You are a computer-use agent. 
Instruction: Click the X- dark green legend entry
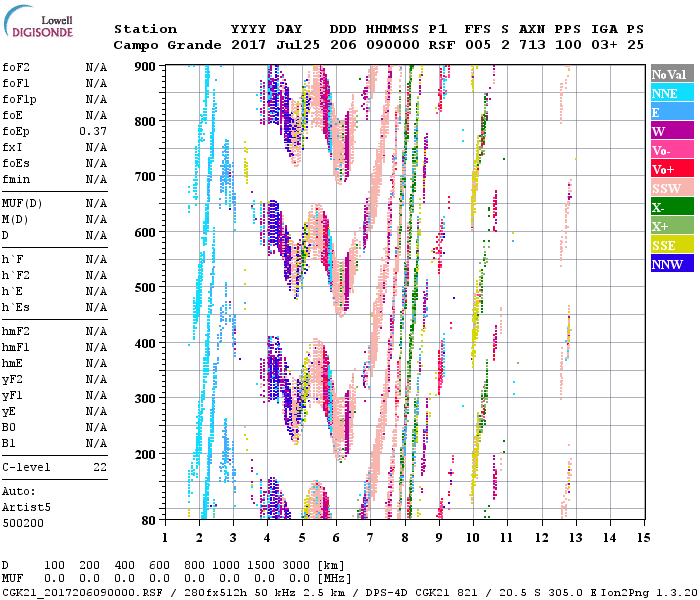(671, 207)
